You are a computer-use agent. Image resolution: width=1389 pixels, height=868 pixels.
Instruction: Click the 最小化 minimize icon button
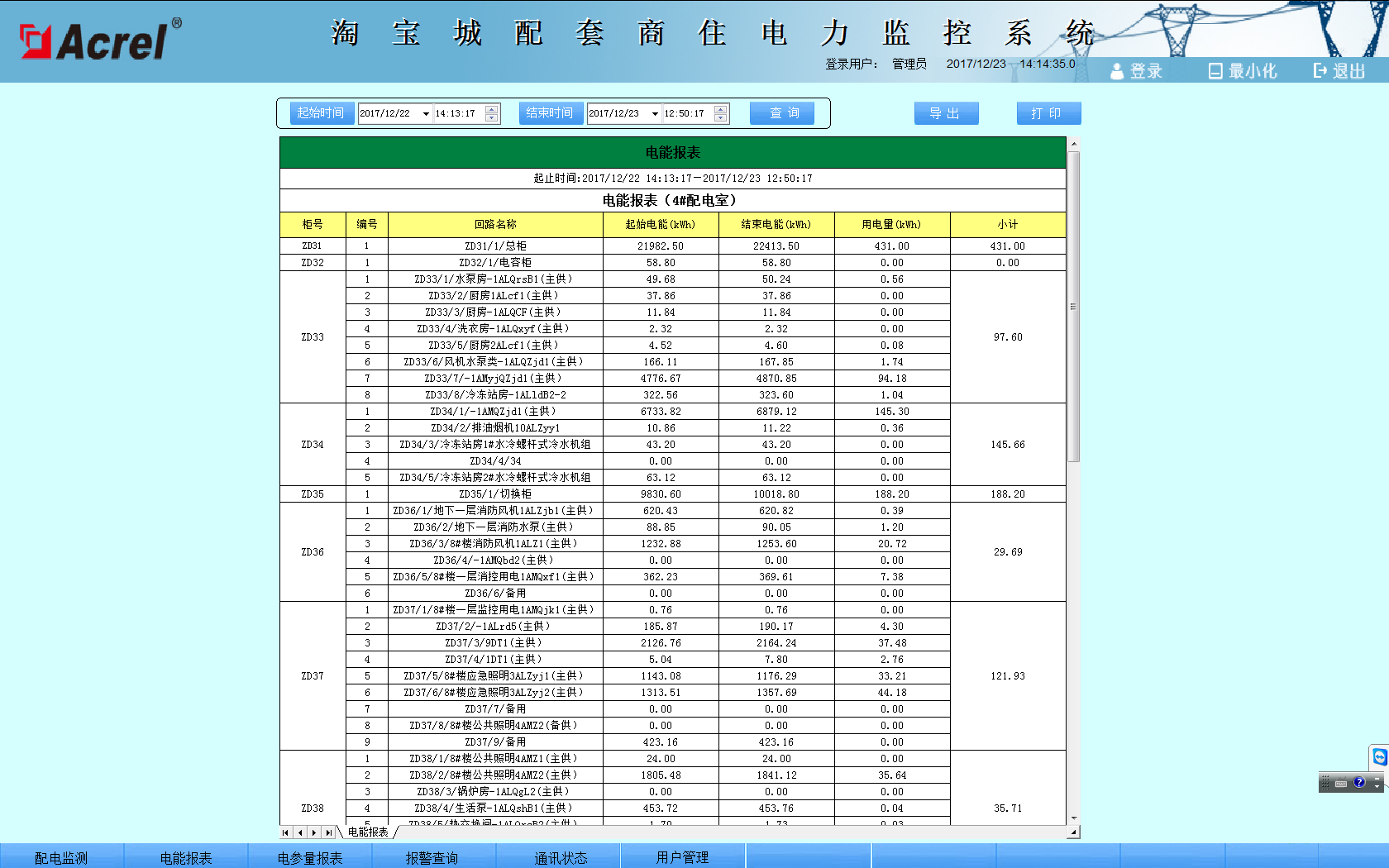click(1215, 71)
